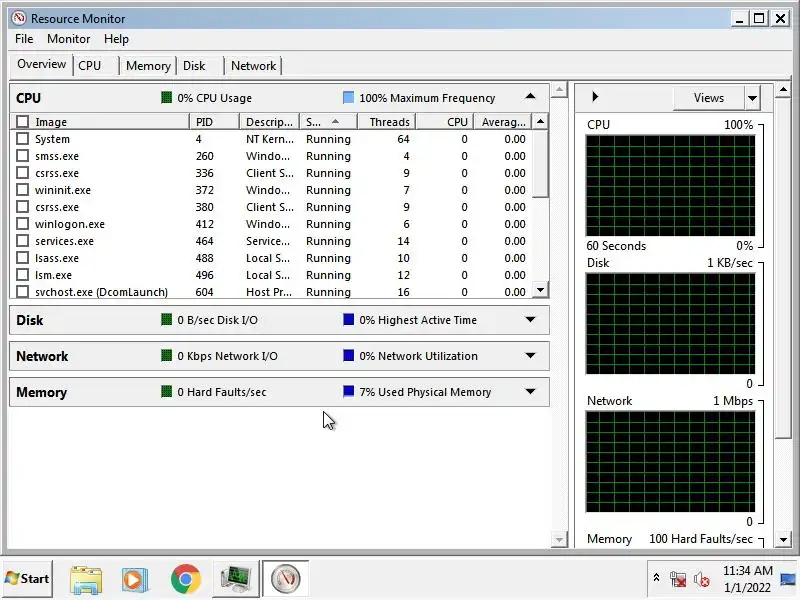Check the csrss.exe PID 380 checkbox
The image size is (800, 600).
pos(22,207)
